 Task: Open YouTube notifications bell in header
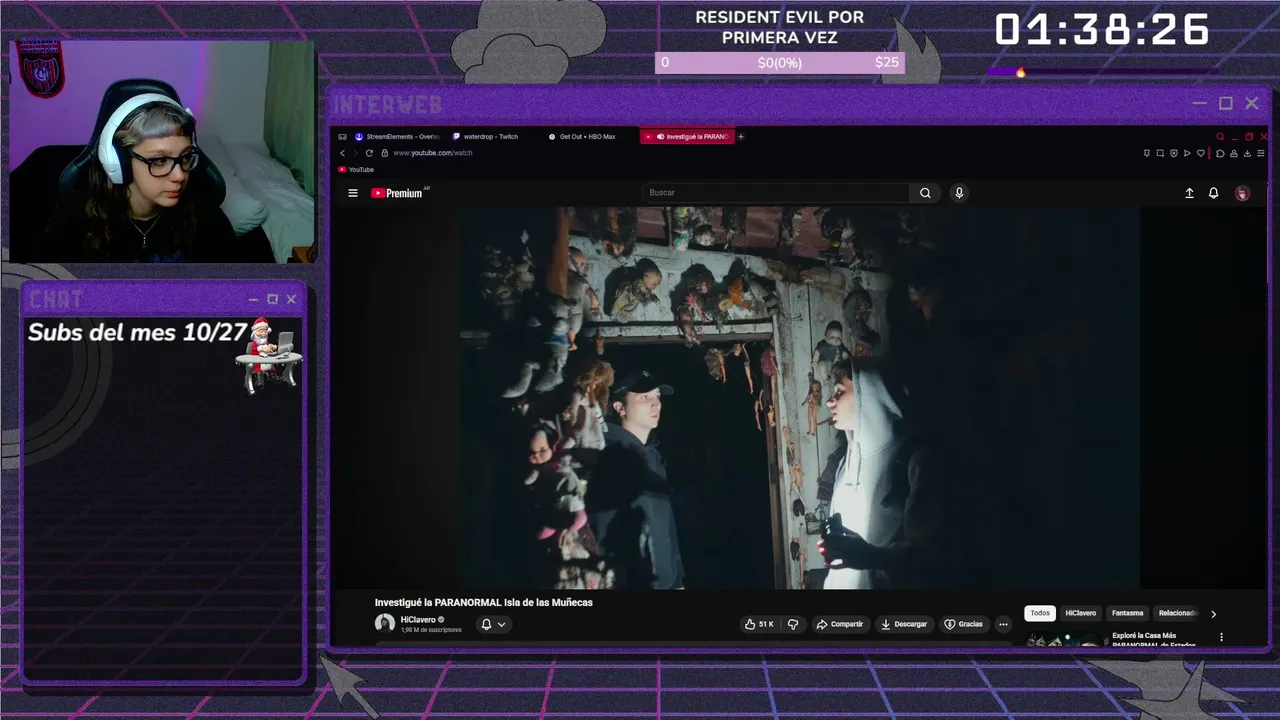[x=1213, y=193]
